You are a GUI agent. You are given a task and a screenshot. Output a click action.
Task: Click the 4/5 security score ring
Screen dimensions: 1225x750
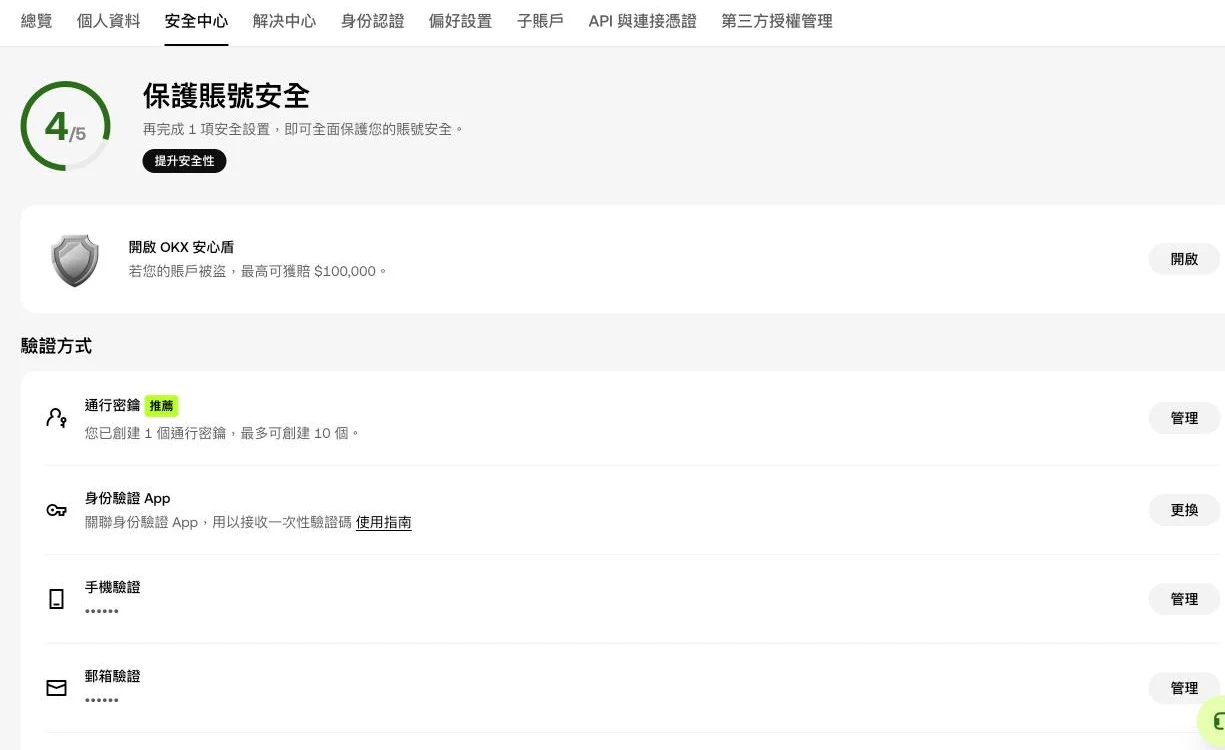pyautogui.click(x=66, y=126)
